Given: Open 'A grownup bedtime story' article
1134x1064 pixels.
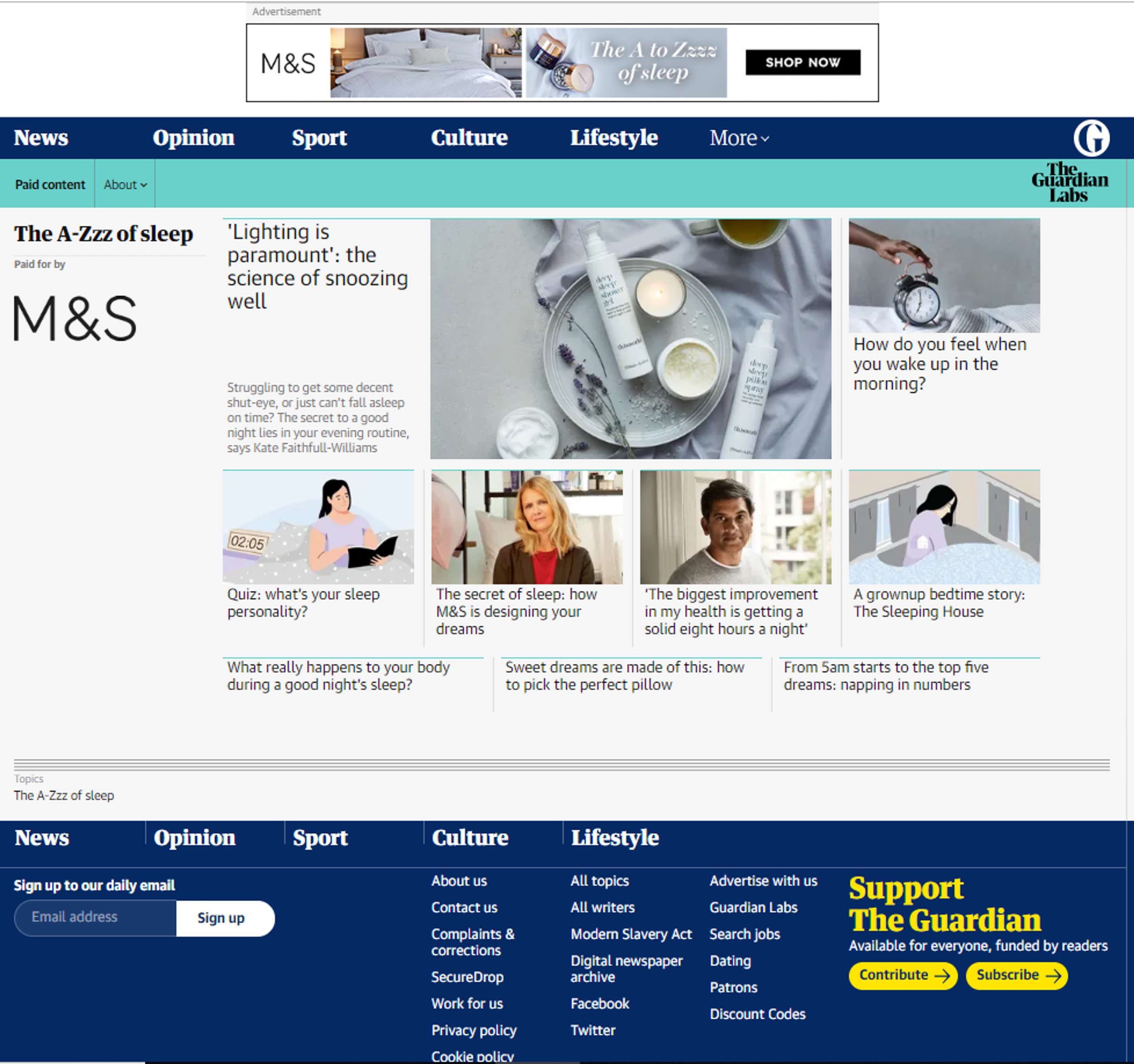Looking at the screenshot, I should (939, 603).
